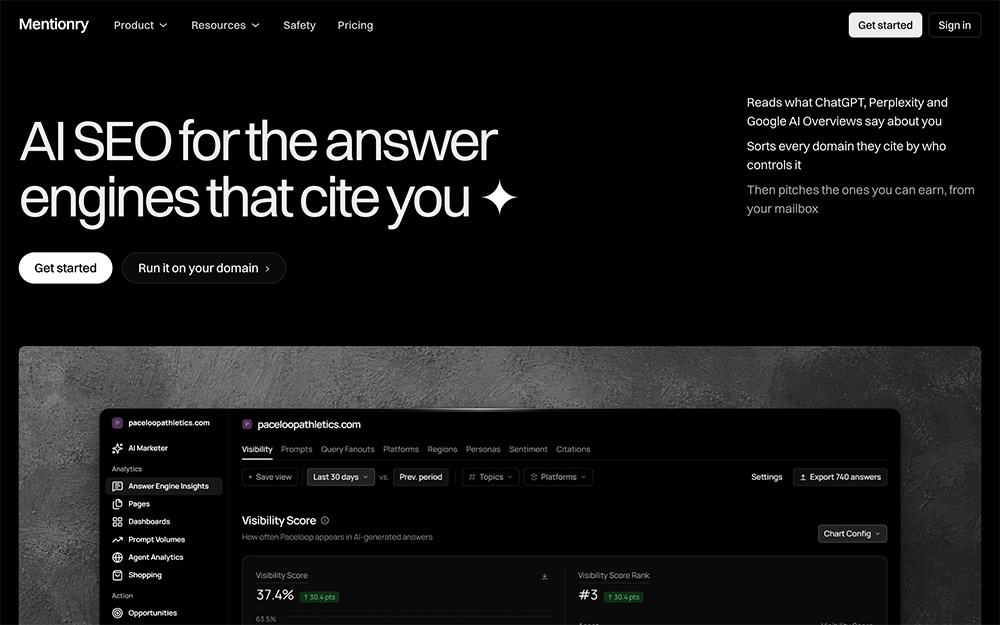1000x625 pixels.
Task: Click Run it on your domain
Action: [204, 268]
